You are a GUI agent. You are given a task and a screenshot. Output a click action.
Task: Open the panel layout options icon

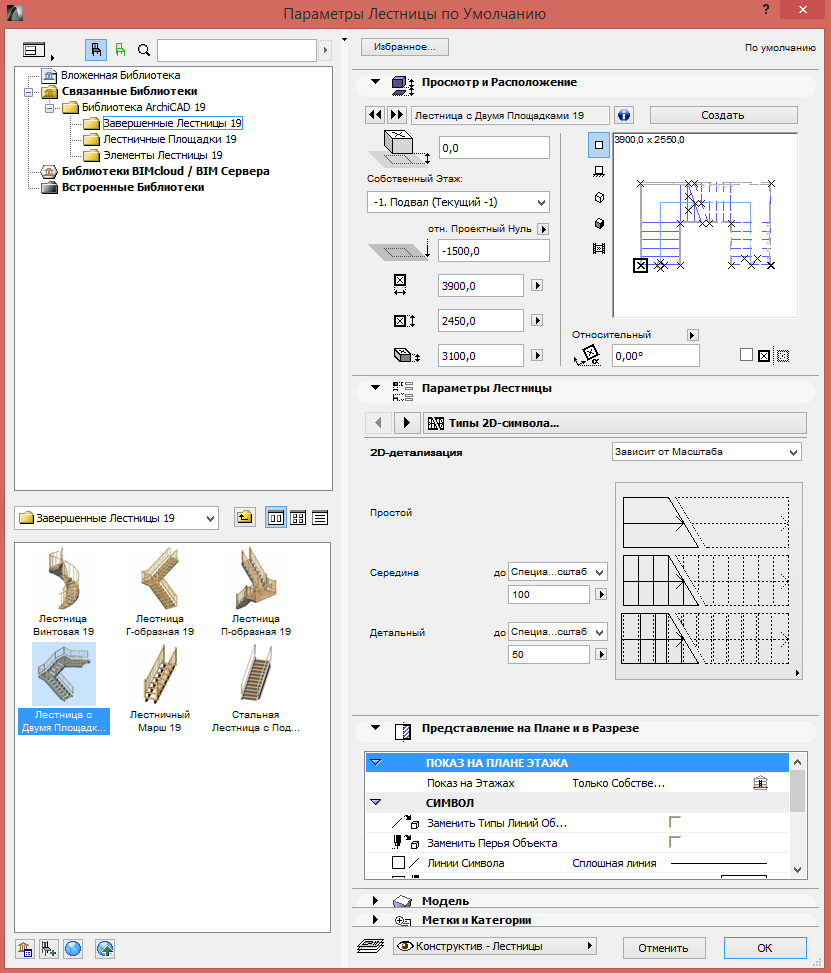[x=35, y=50]
